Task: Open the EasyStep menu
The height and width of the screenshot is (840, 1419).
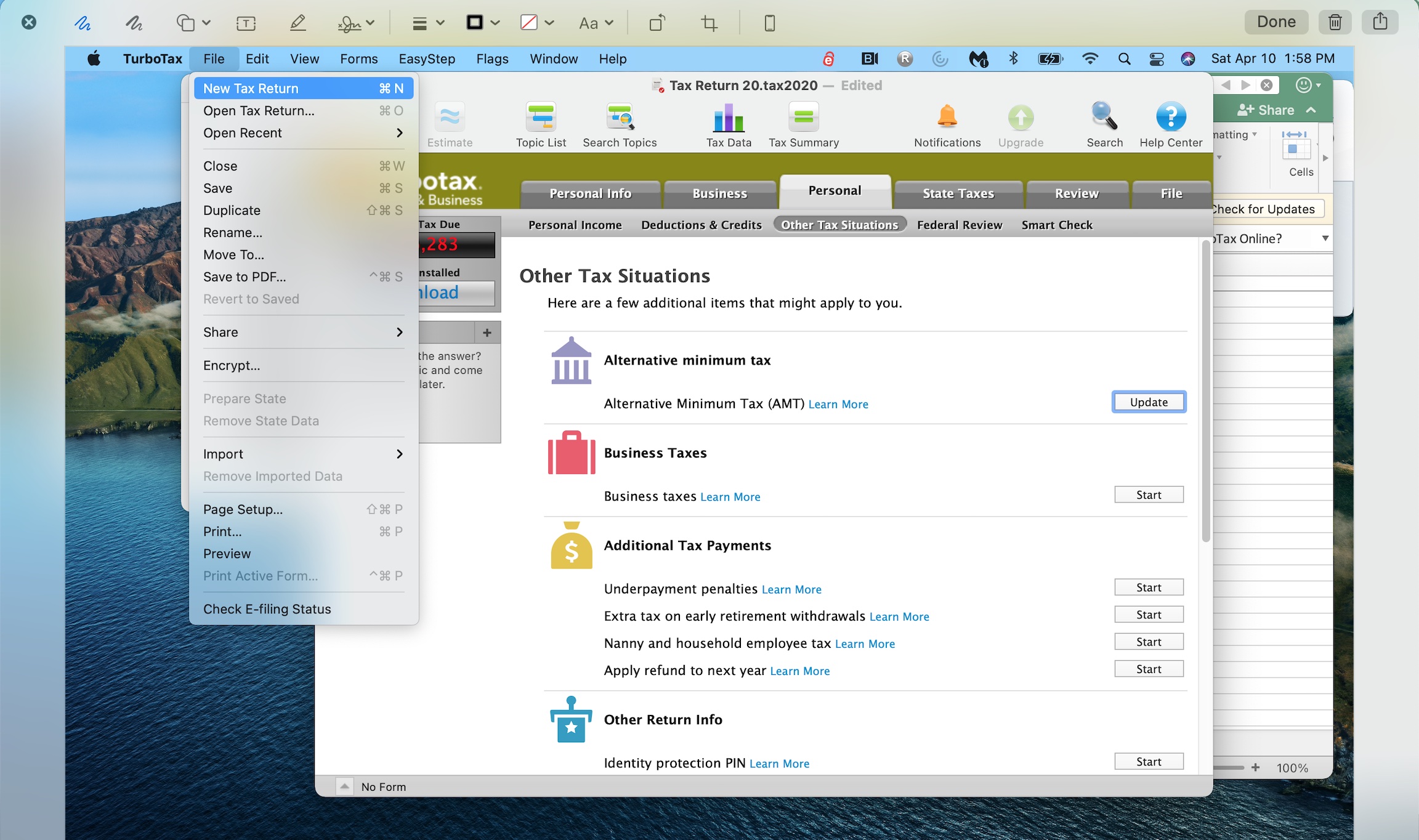Action: pyautogui.click(x=427, y=59)
